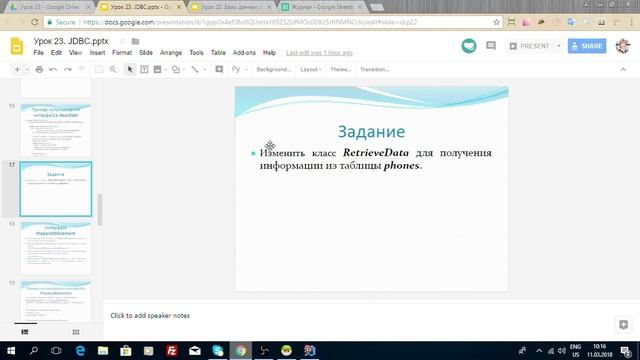Click the zoom magnifier icon

pyautogui.click(x=113, y=69)
